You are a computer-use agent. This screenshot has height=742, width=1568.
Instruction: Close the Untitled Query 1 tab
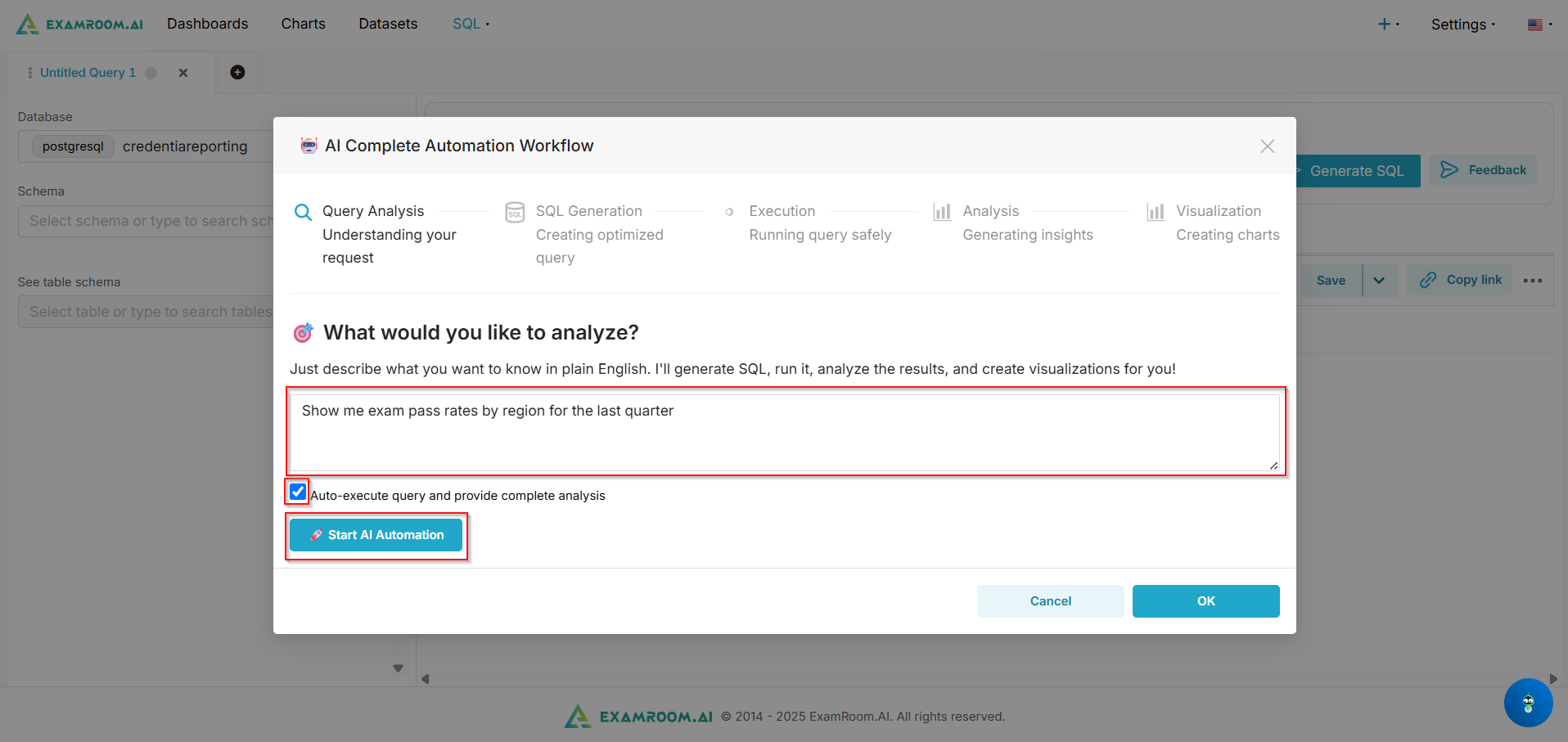183,73
